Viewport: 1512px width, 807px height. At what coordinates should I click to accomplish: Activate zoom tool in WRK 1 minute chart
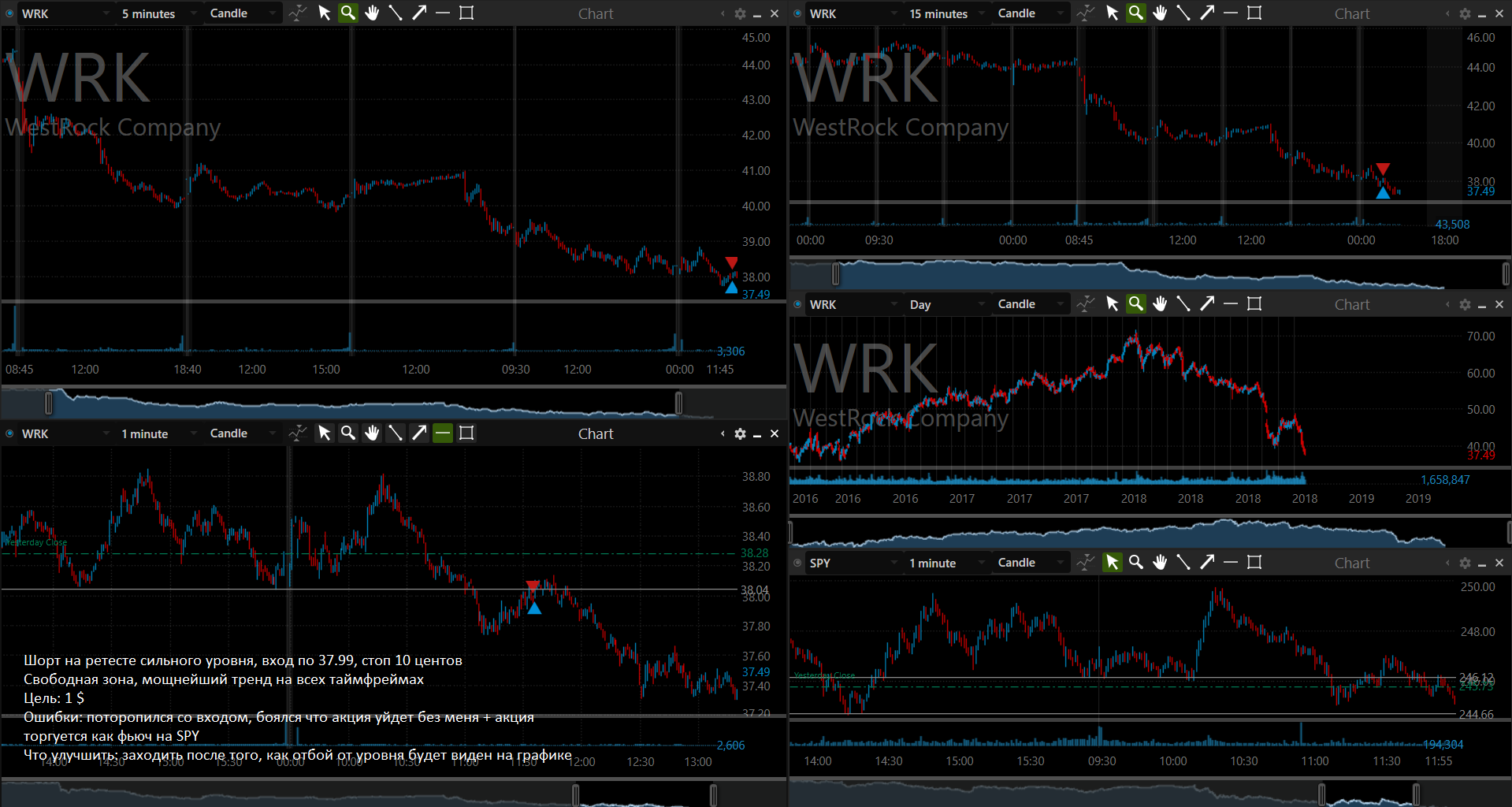click(x=348, y=433)
